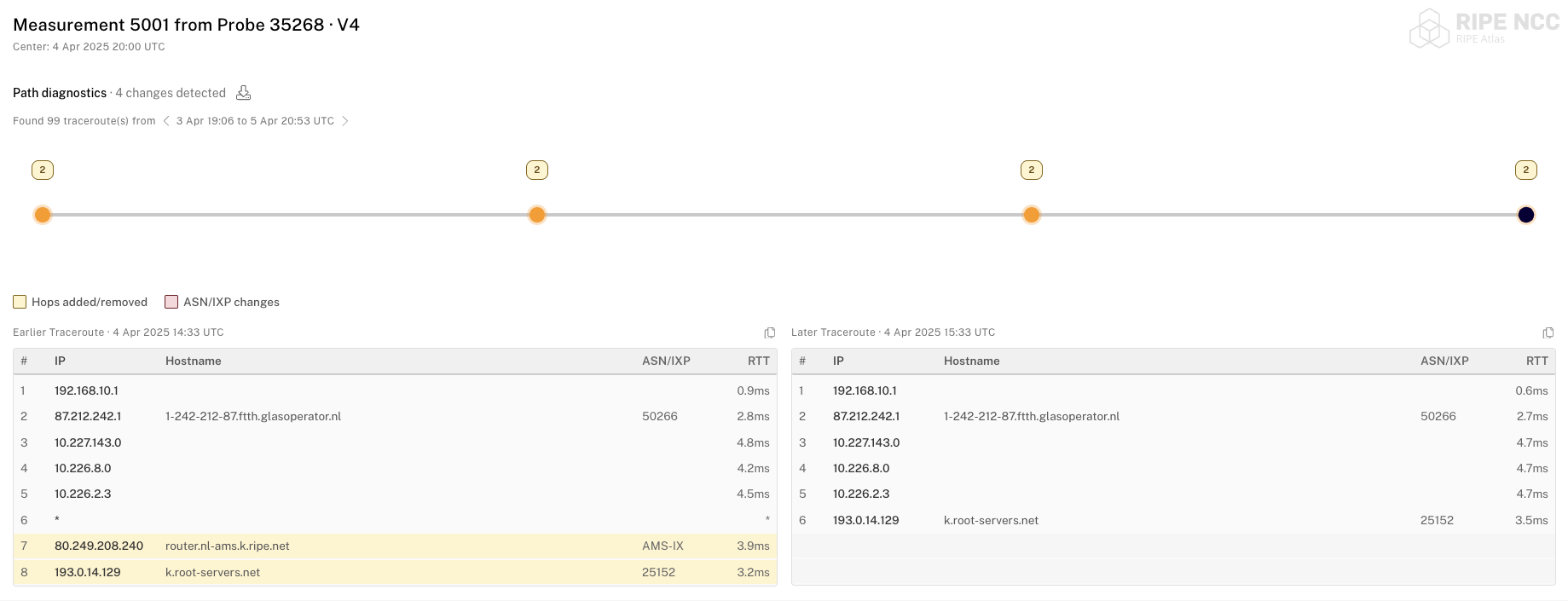The height and width of the screenshot is (601, 1568).
Task: Click the badge above the first timeline marker
Action: point(43,170)
